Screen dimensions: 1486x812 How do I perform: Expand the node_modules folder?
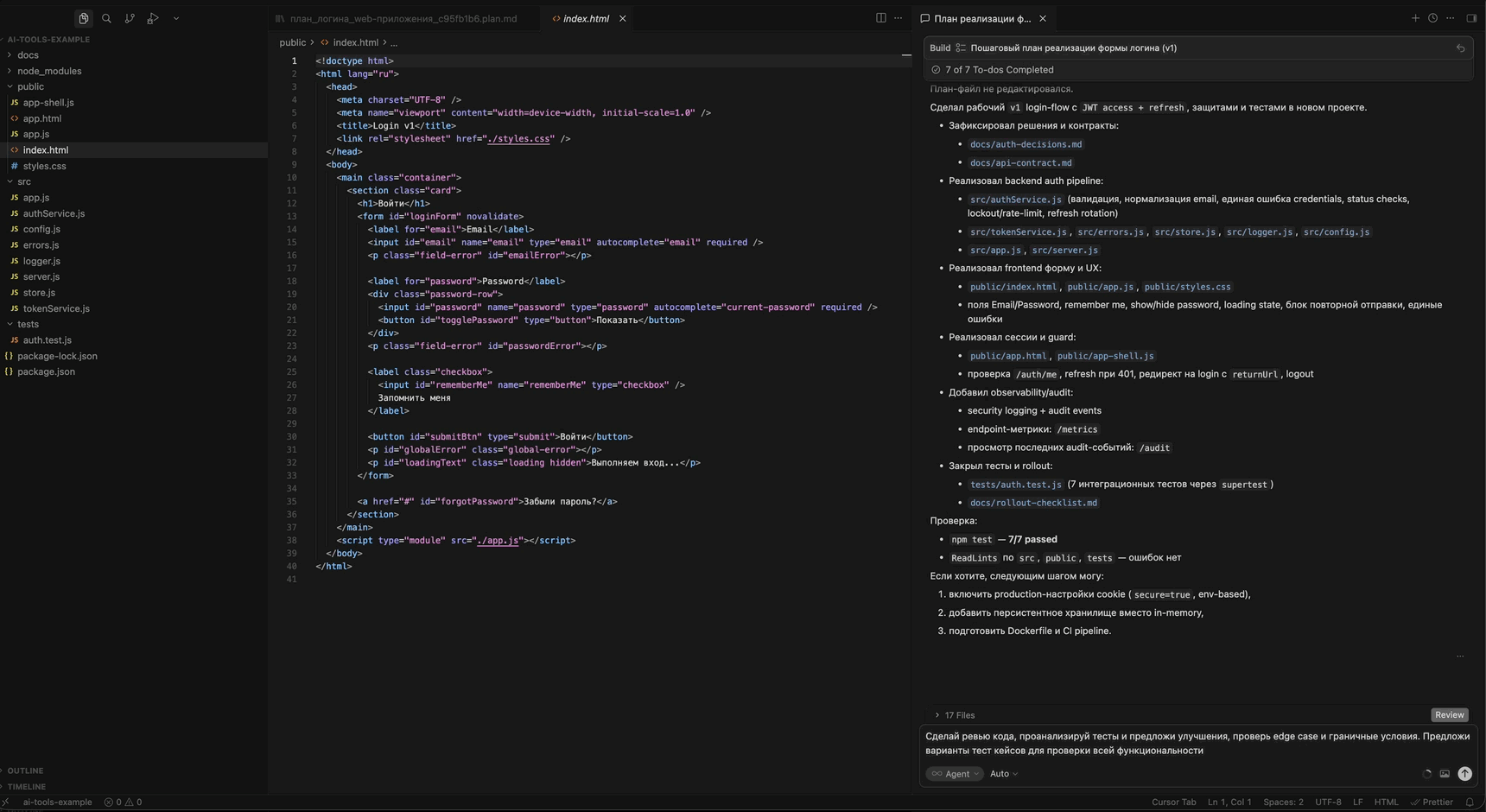[49, 71]
